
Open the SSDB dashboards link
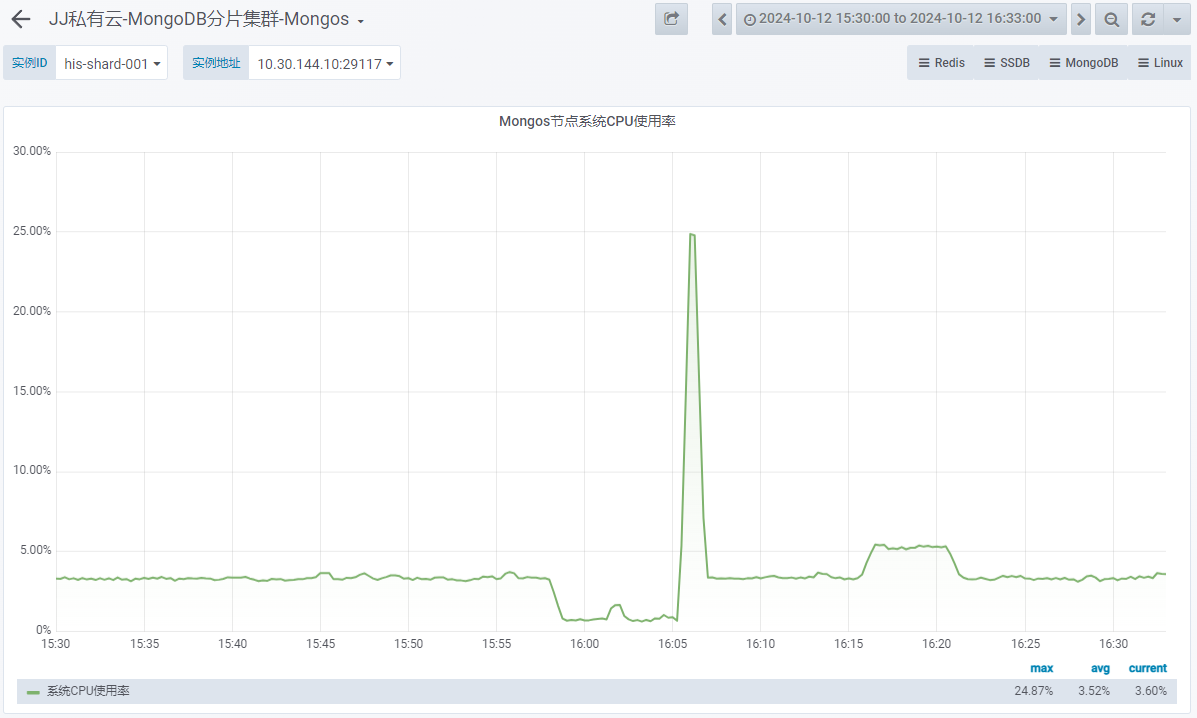[x=1006, y=63]
